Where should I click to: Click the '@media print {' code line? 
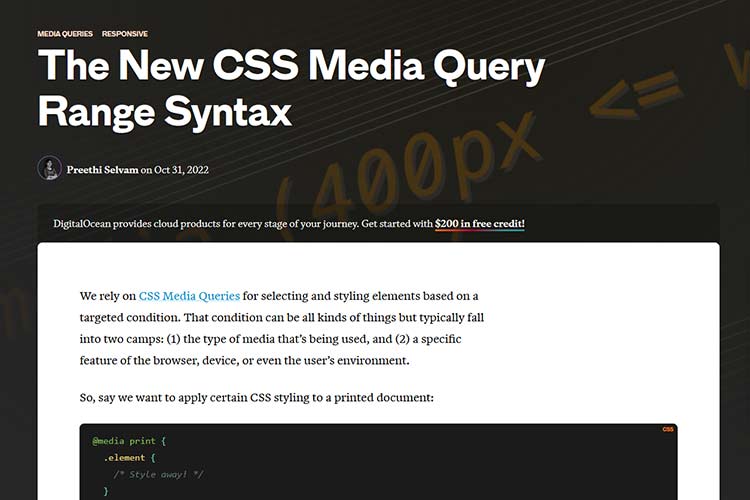tap(129, 440)
